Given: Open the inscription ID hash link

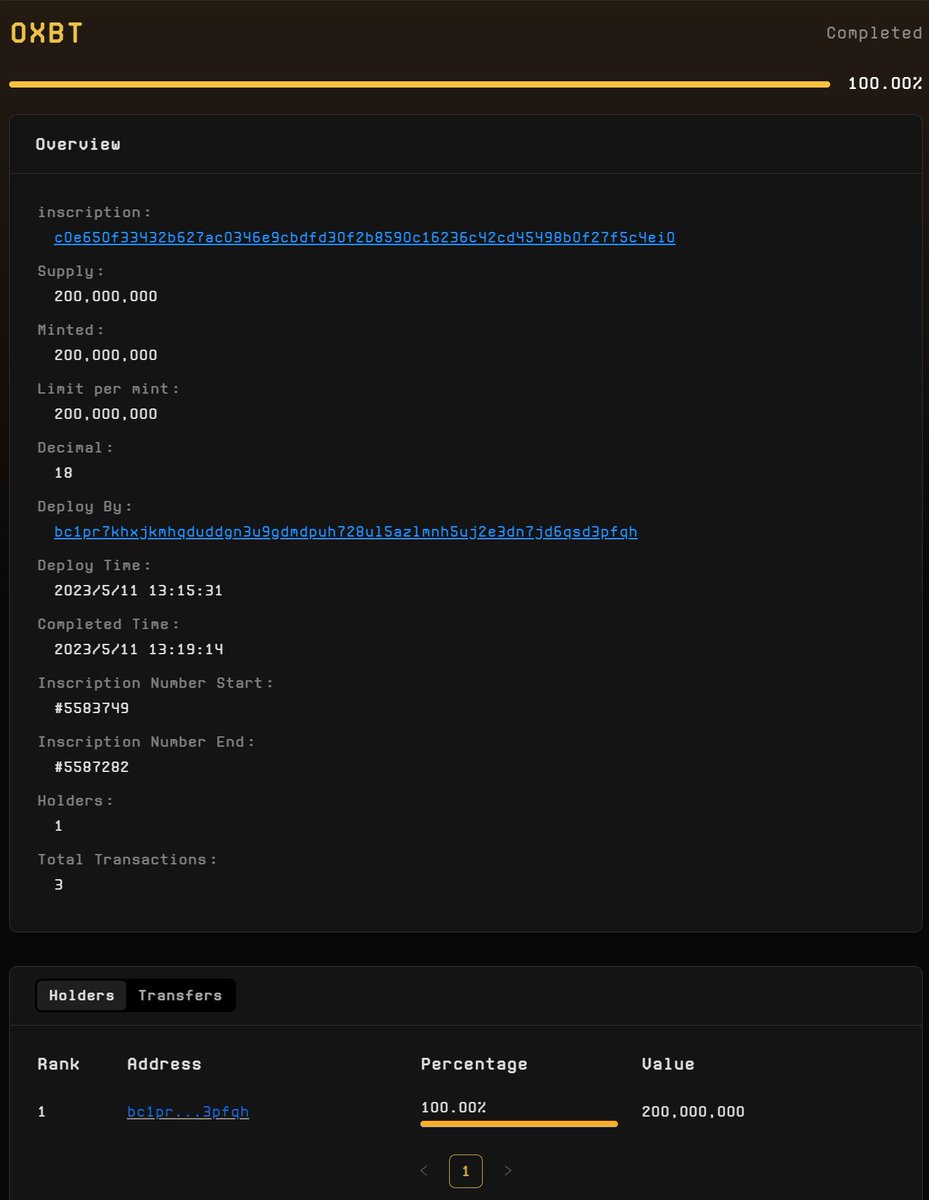Looking at the screenshot, I should point(365,238).
